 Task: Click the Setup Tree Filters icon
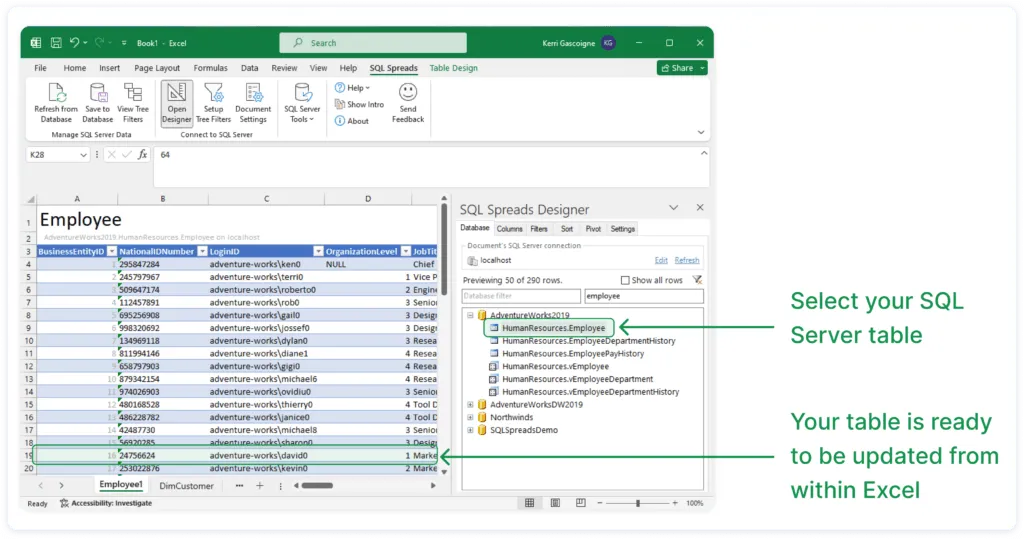tap(213, 93)
